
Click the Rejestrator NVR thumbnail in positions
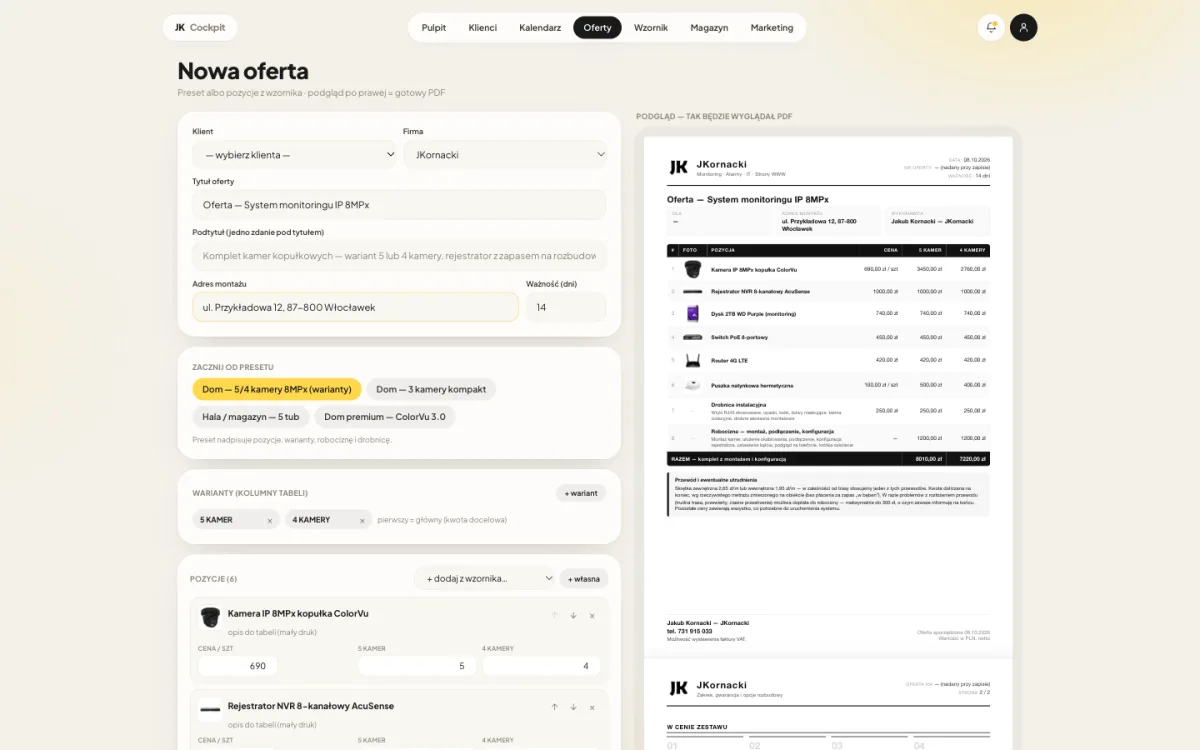pos(210,709)
